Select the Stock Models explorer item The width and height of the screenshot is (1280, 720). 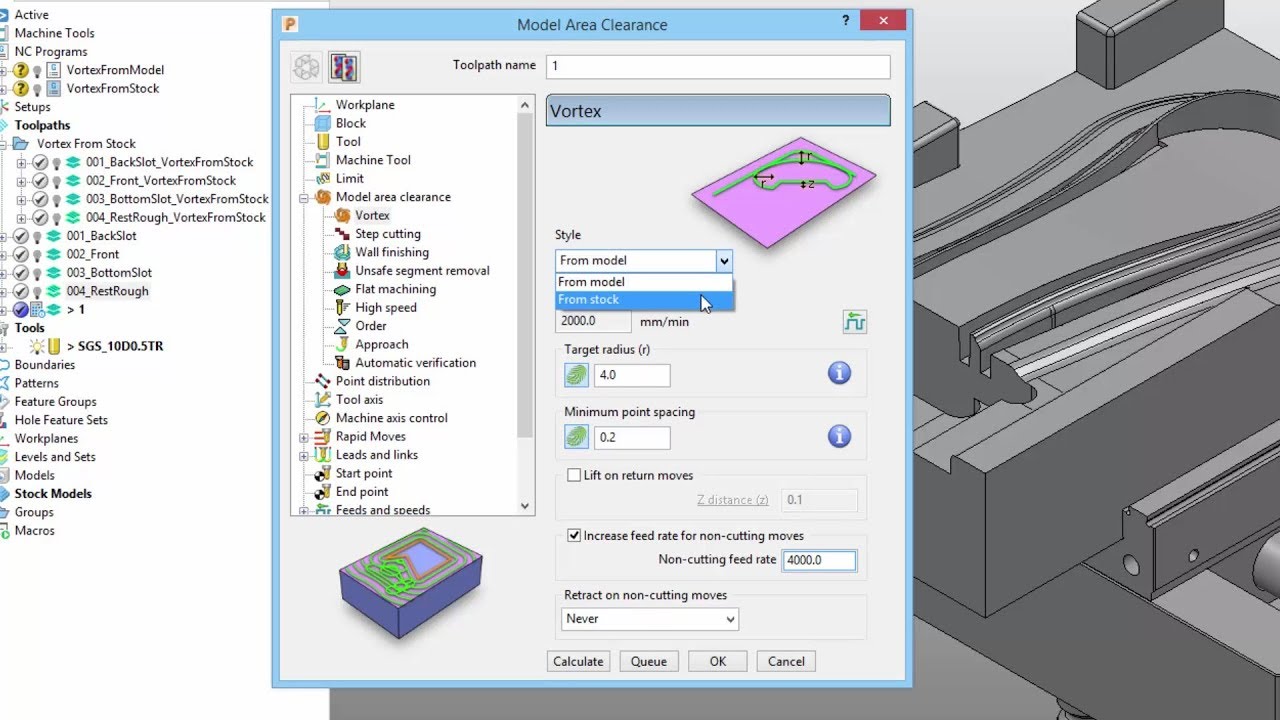tap(52, 494)
